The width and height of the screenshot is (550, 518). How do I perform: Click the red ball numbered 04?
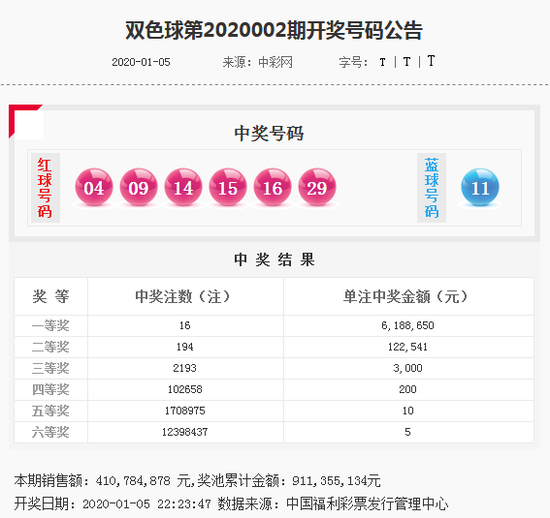coord(94,187)
